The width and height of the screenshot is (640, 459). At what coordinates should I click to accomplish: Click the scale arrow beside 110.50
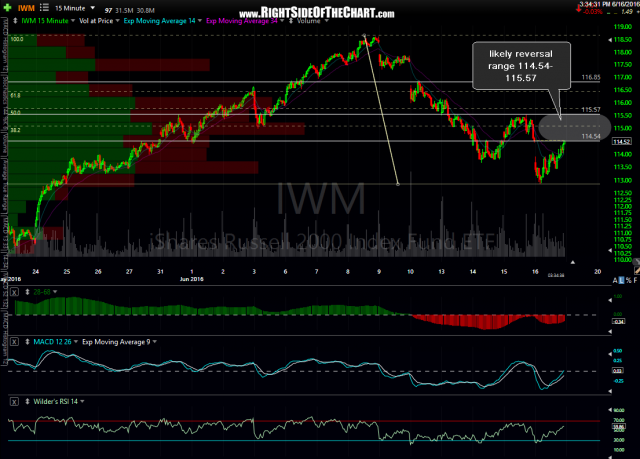click(610, 250)
